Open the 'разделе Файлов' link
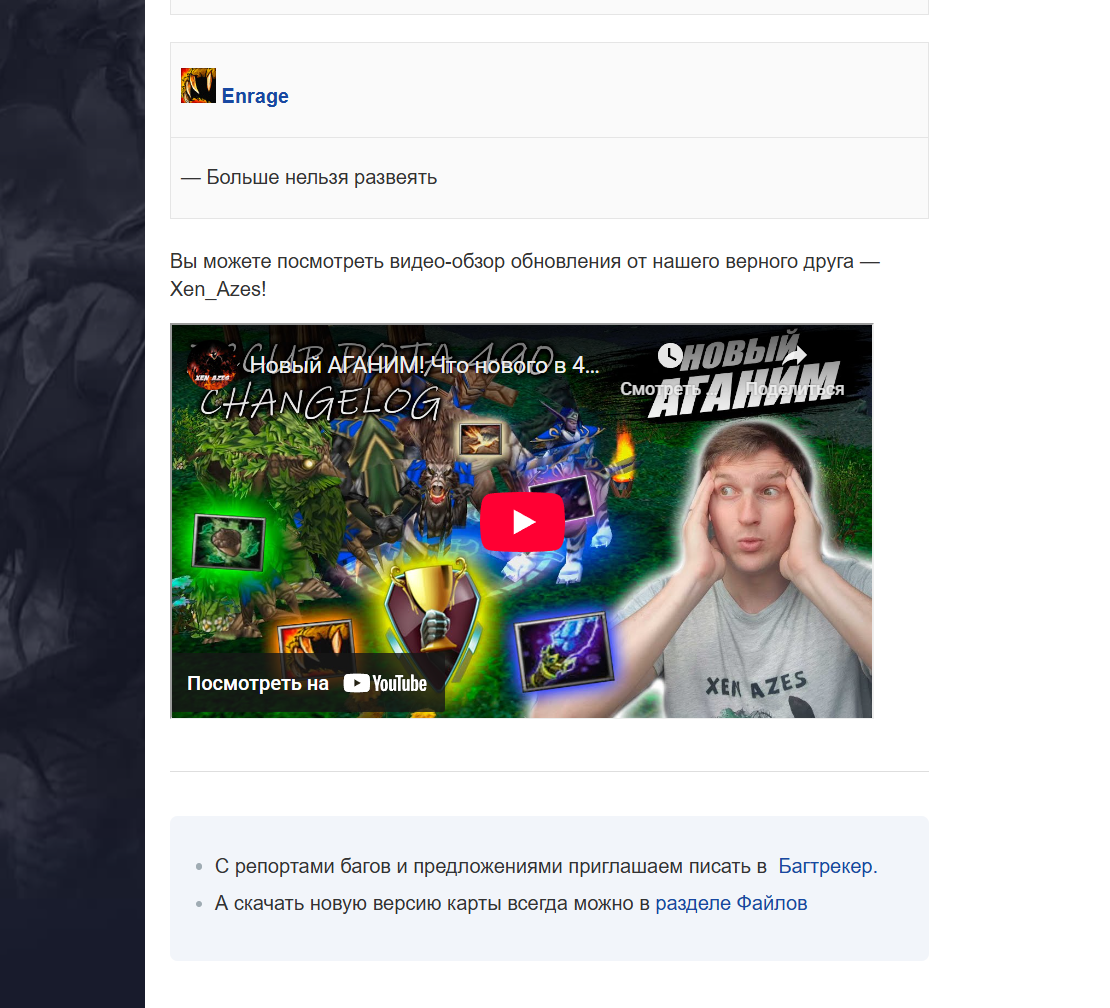 [731, 903]
